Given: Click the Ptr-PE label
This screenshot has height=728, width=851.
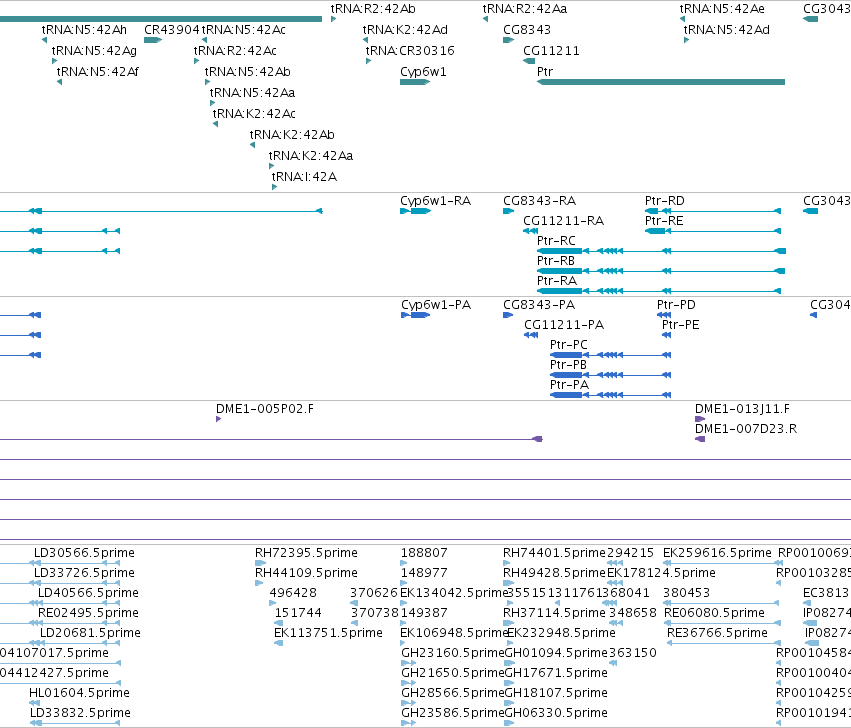Looking at the screenshot, I should (x=681, y=325).
